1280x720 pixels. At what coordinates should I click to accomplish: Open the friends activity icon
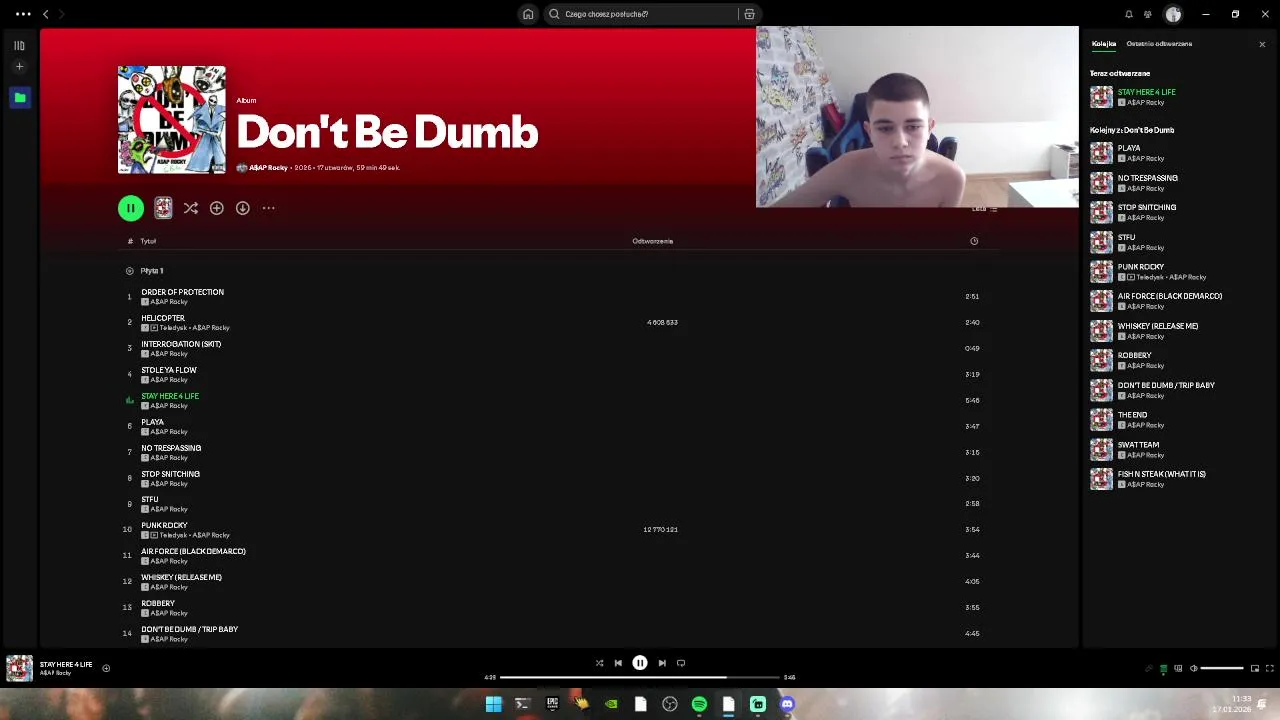point(1148,14)
